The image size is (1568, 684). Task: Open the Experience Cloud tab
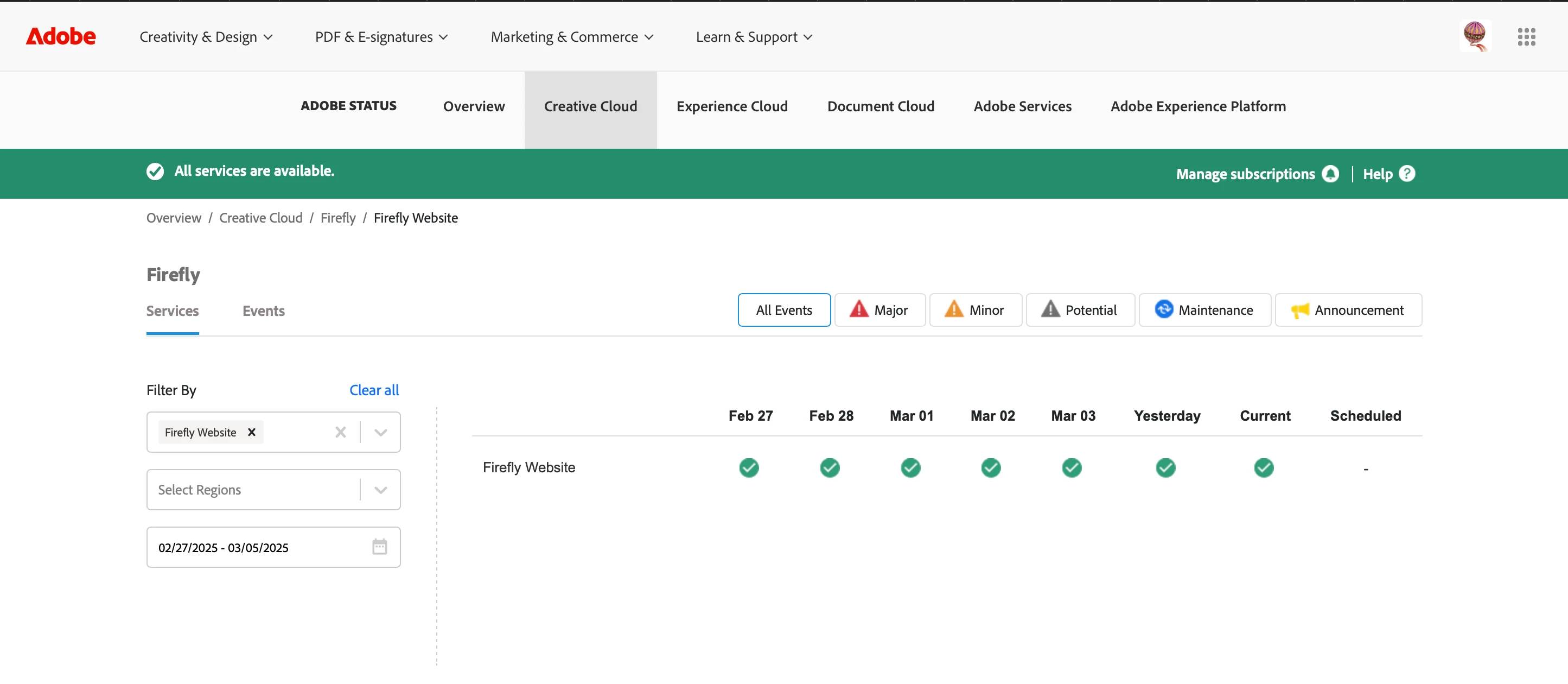tap(732, 106)
